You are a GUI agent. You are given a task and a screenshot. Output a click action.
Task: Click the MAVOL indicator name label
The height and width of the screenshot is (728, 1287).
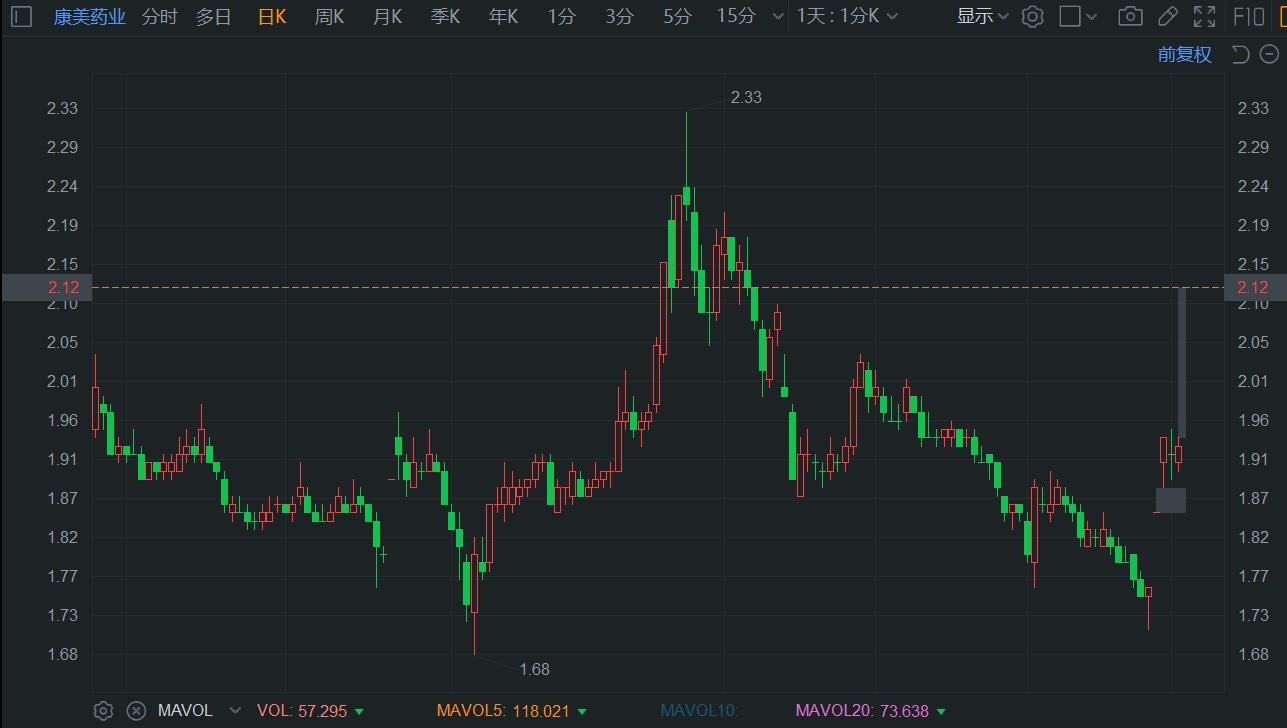point(185,711)
